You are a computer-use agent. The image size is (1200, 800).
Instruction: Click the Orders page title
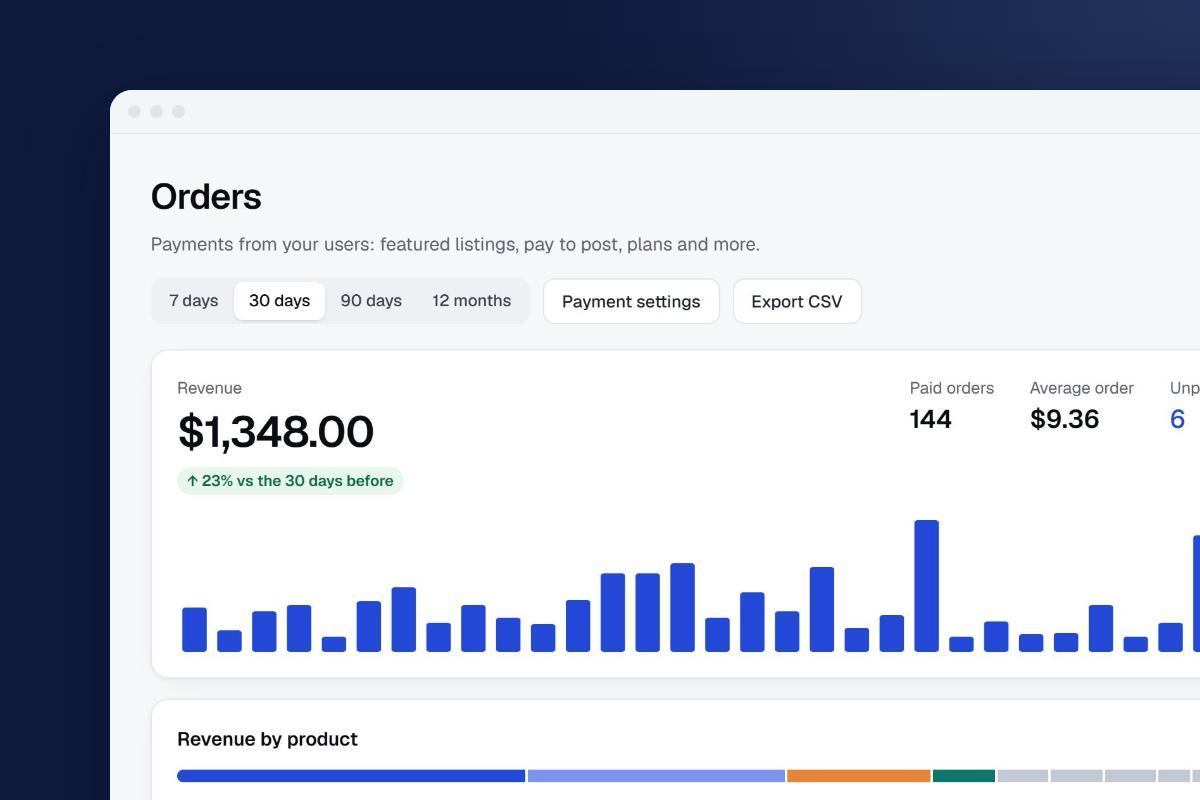tap(206, 197)
